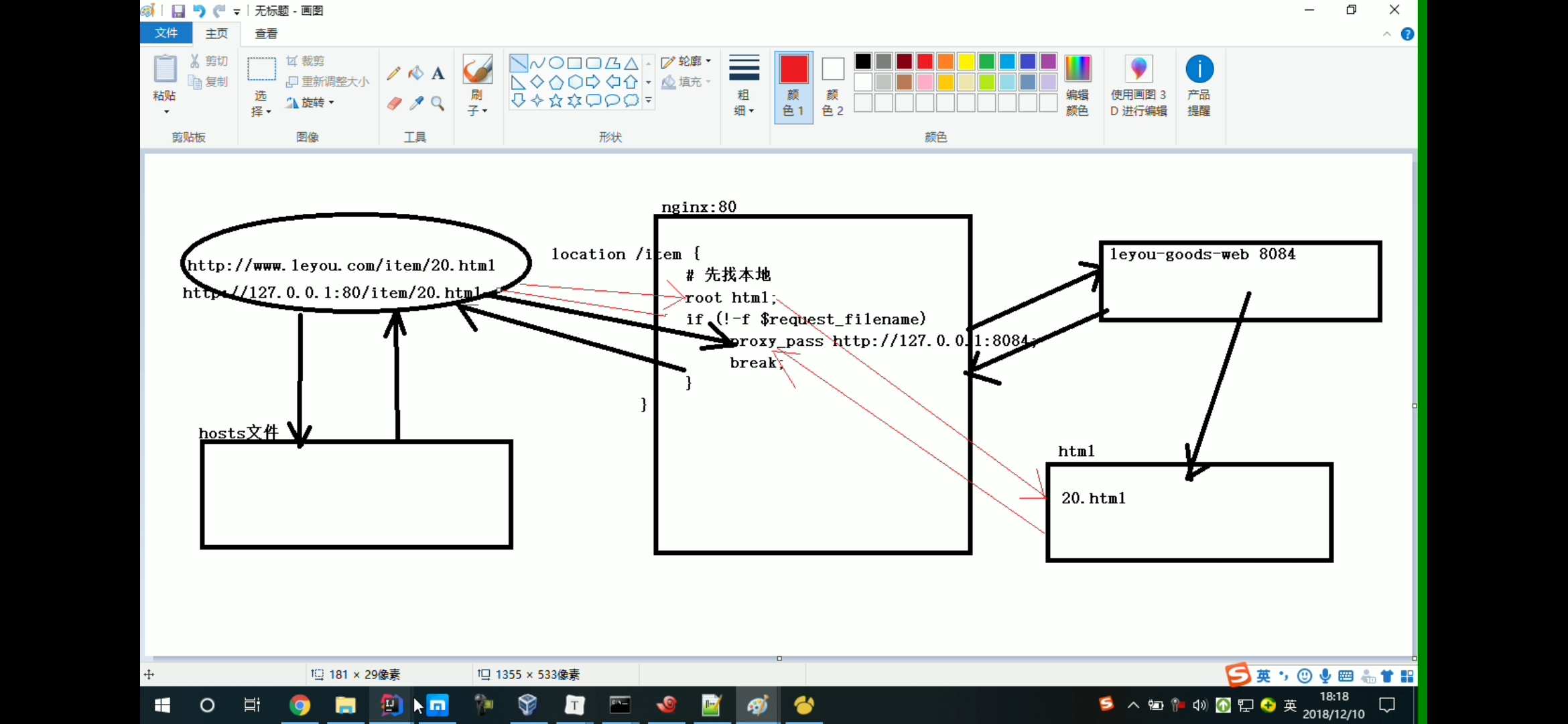The image size is (1568, 724).
Task: Open the Quick Access Toolbar customize arrow
Action: [x=237, y=11]
